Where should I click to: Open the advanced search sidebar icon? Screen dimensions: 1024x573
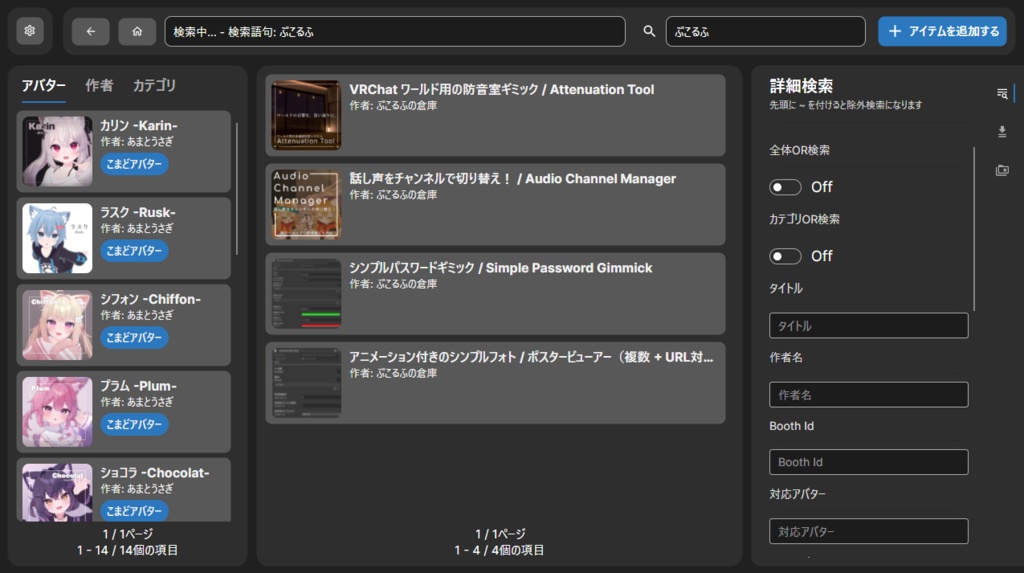1002,93
